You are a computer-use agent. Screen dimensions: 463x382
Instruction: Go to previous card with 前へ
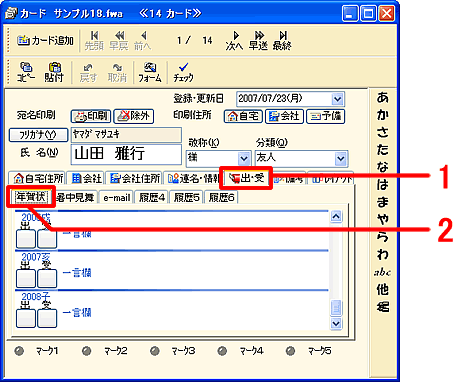point(143,41)
